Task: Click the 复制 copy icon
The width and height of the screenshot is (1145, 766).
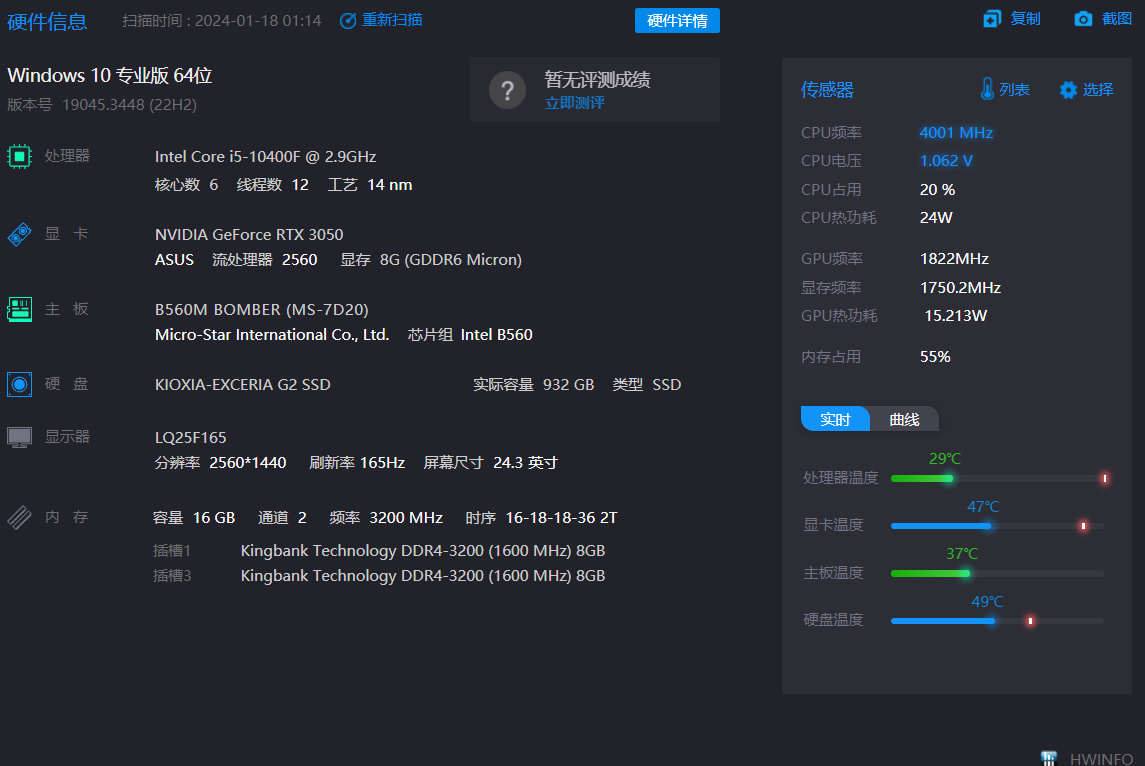Action: pyautogui.click(x=992, y=19)
